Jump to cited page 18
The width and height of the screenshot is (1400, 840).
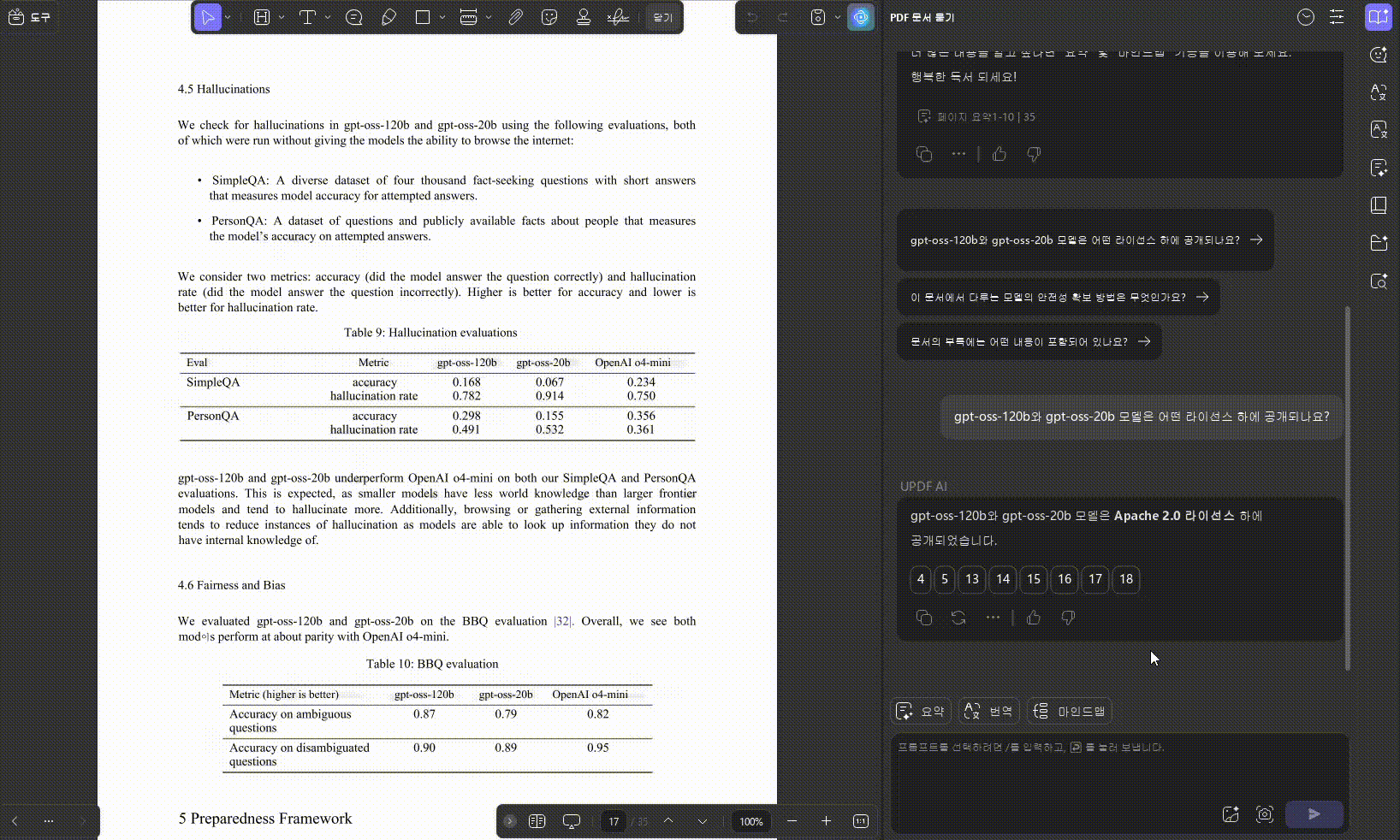click(1126, 579)
